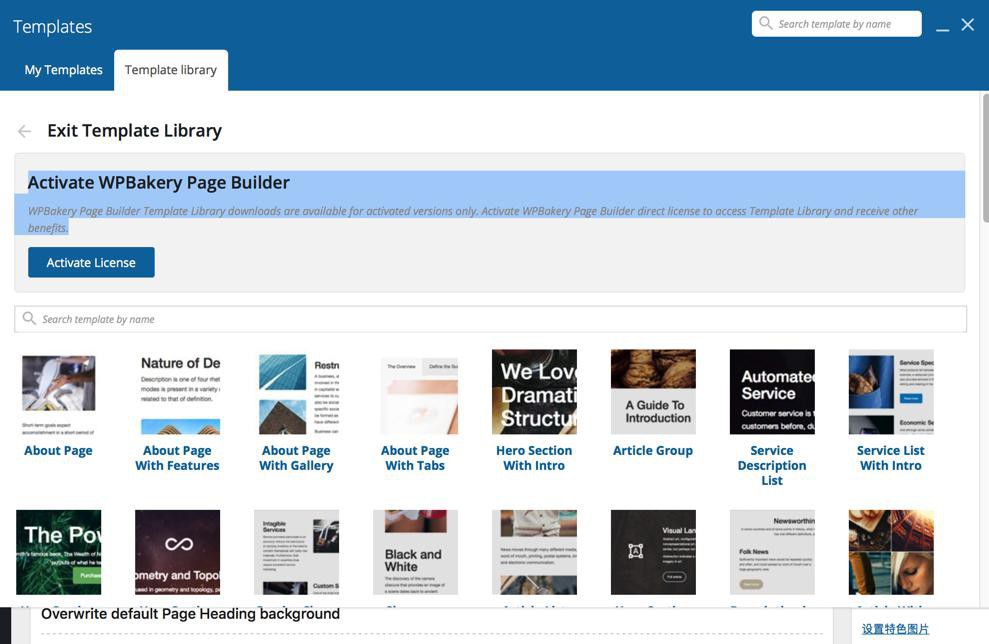Screen dimensions: 989x644
Task: Minimize the Templates panel
Action: pos(942,28)
